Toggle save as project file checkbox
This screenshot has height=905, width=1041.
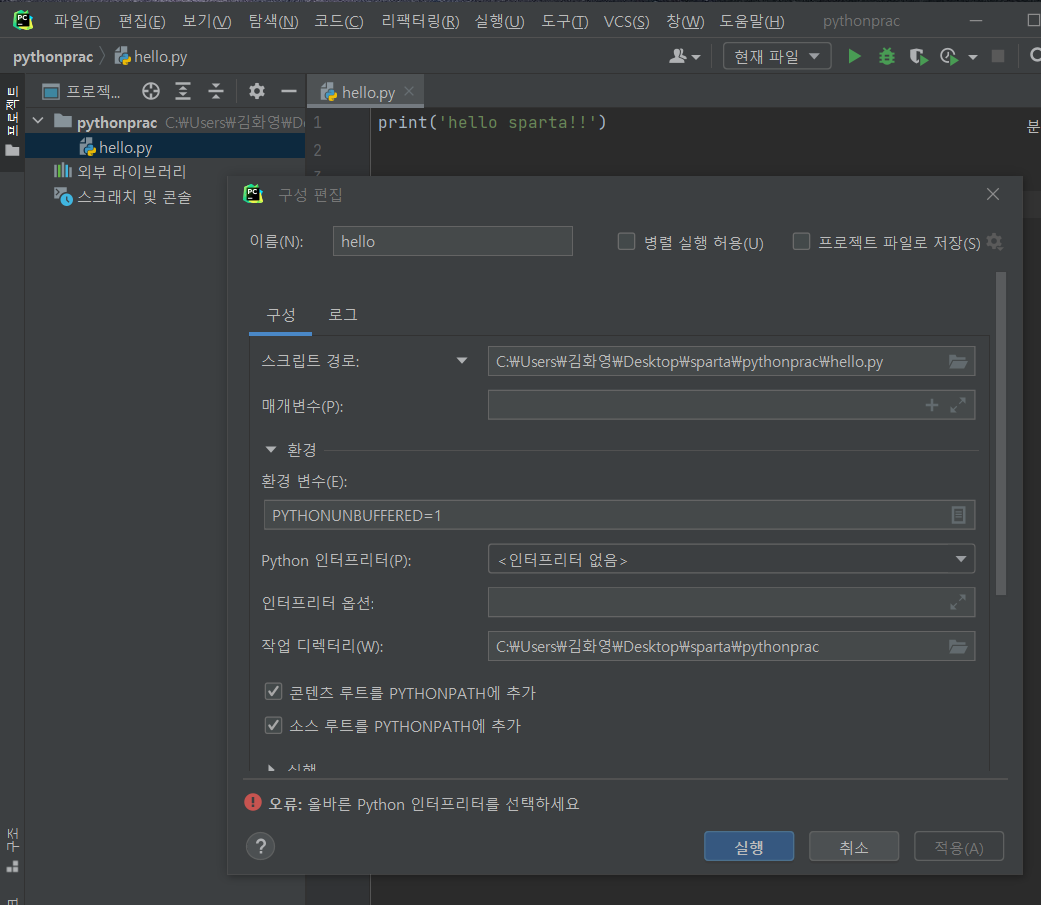[801, 241]
